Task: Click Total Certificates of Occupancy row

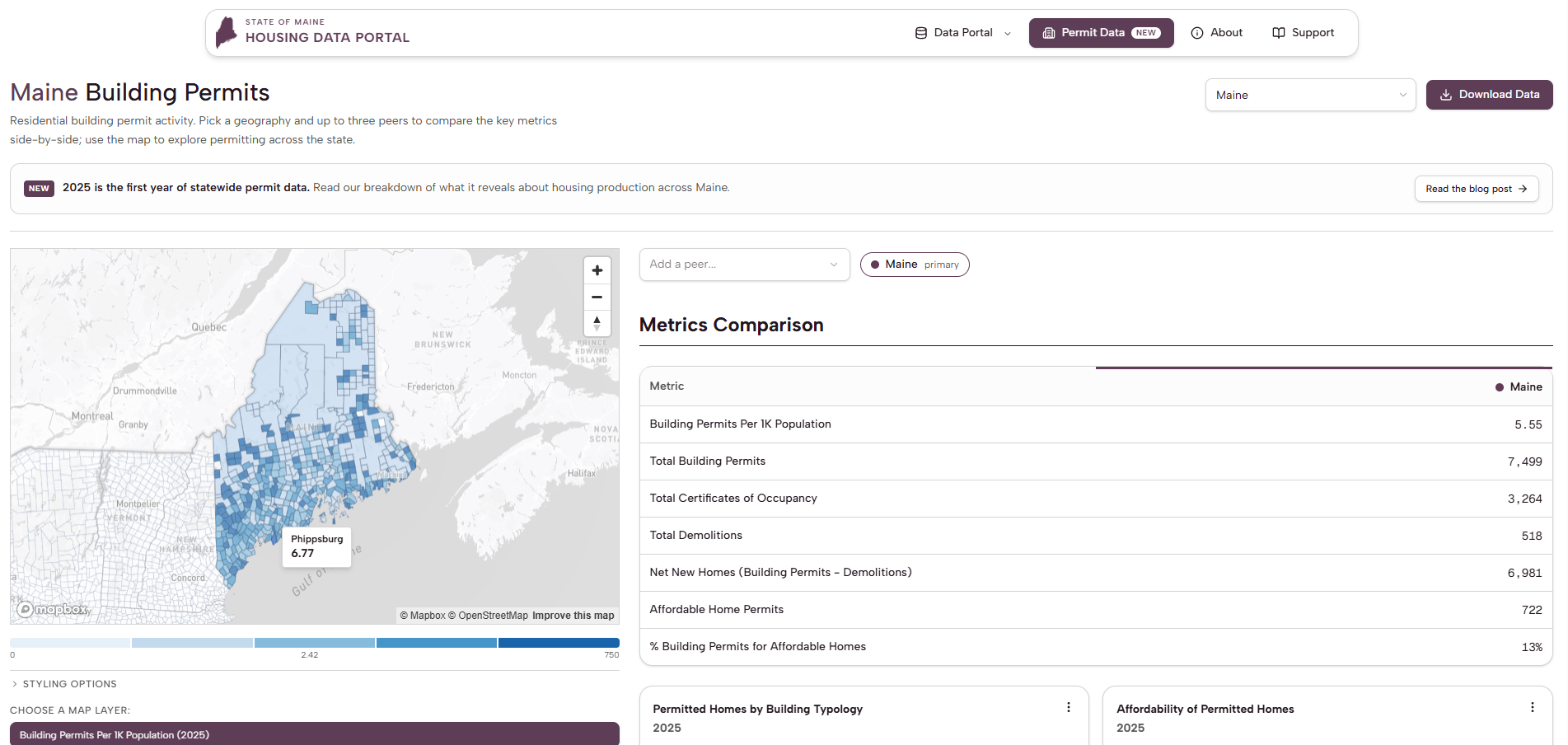Action: point(1096,499)
